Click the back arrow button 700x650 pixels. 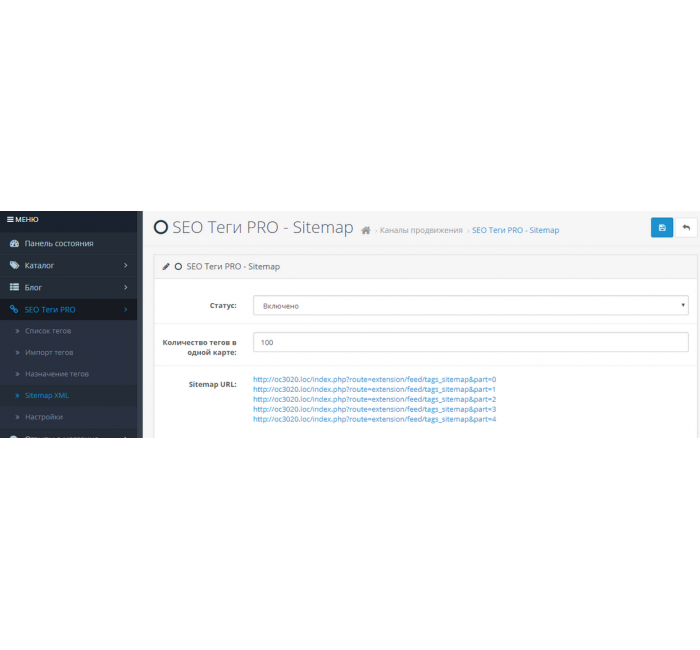click(x=686, y=228)
